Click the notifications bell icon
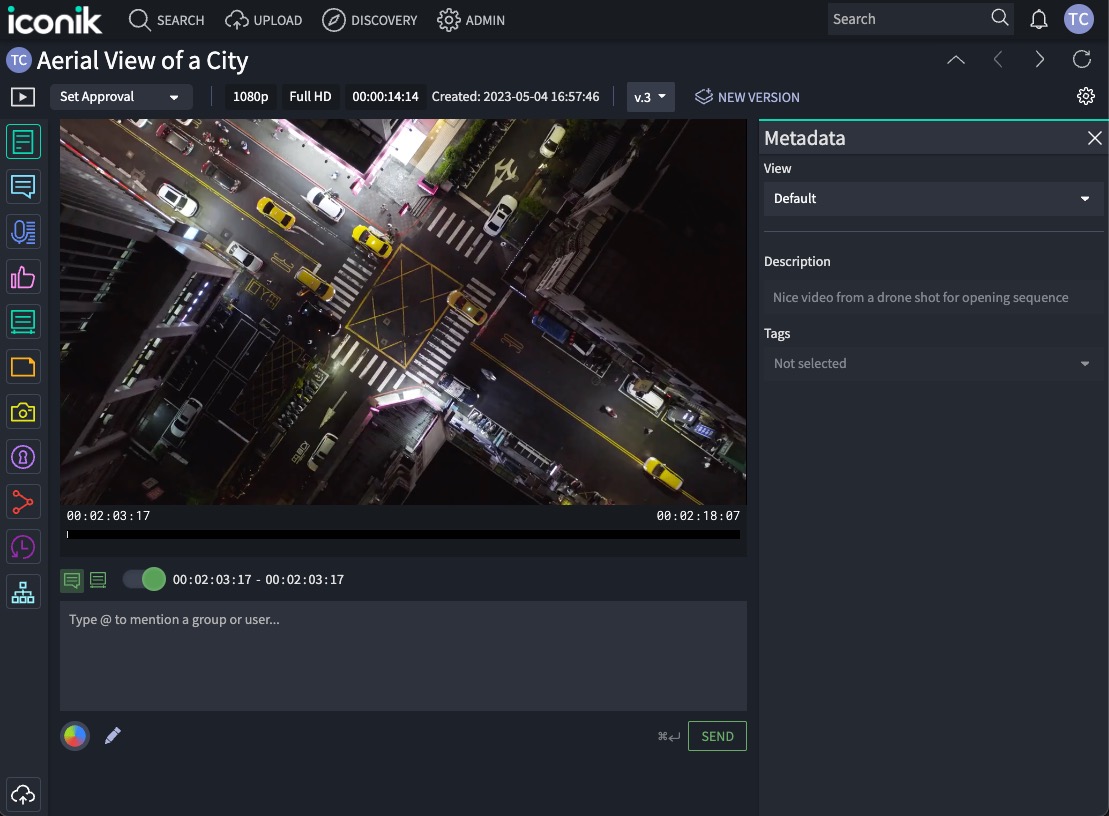This screenshot has height=816, width=1109. [1039, 19]
